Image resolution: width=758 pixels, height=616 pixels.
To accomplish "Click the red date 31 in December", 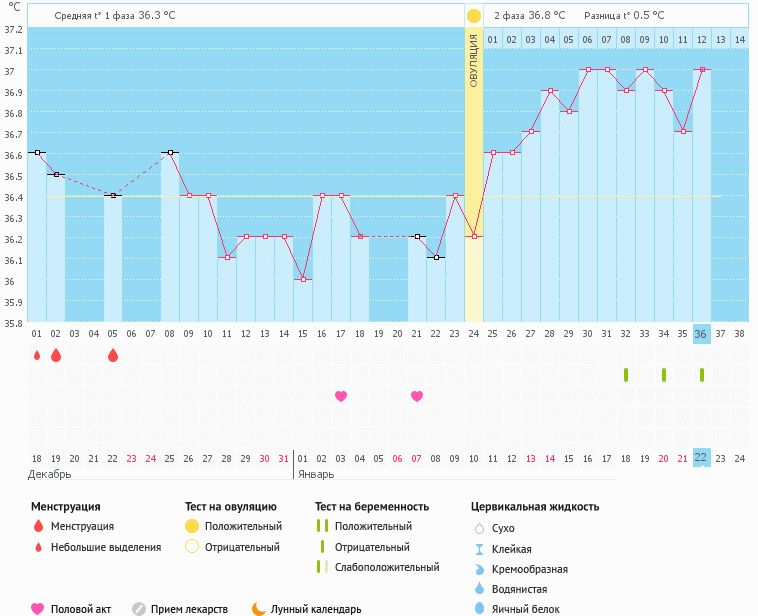I will (x=283, y=458).
